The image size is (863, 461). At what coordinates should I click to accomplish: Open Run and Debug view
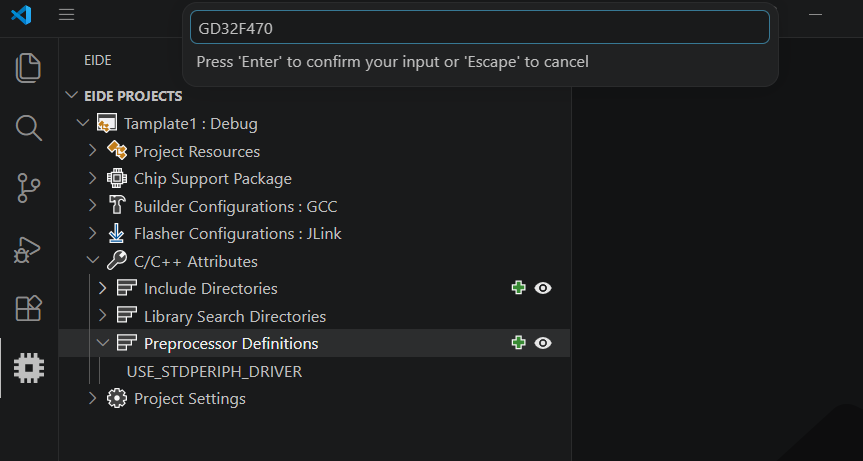tap(27, 249)
